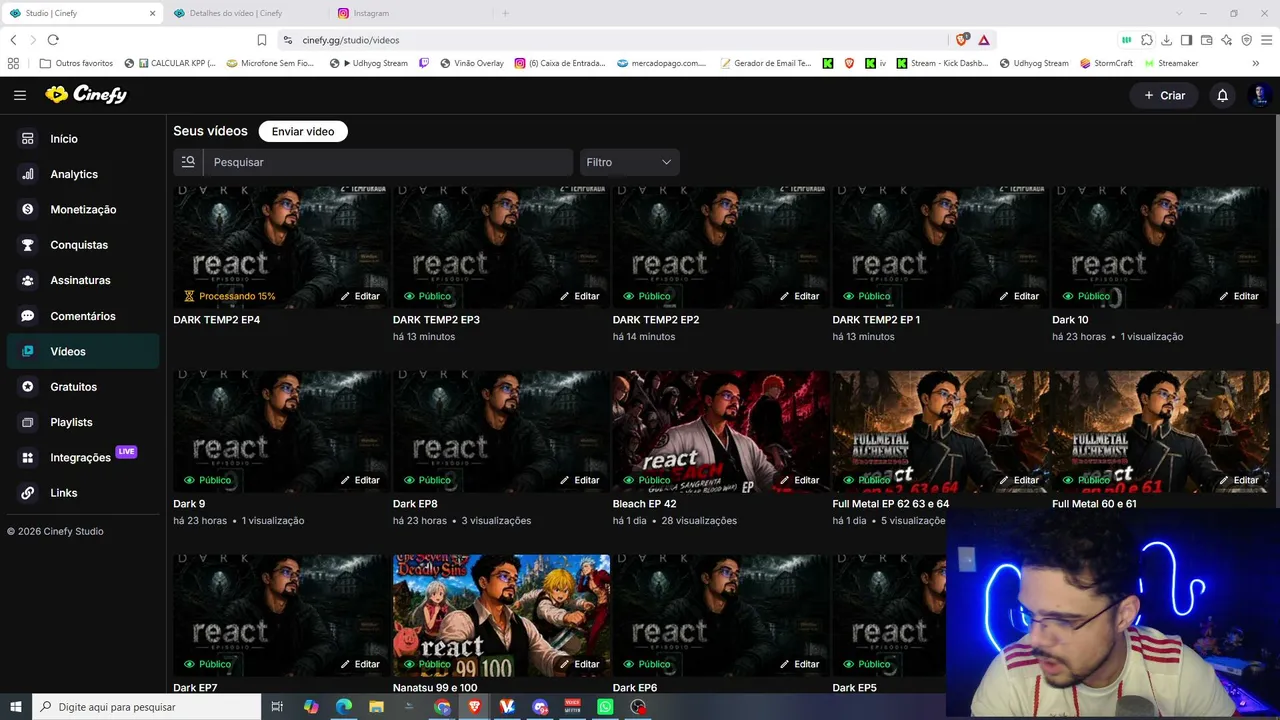Open the browser downloads icon

coord(1167,40)
